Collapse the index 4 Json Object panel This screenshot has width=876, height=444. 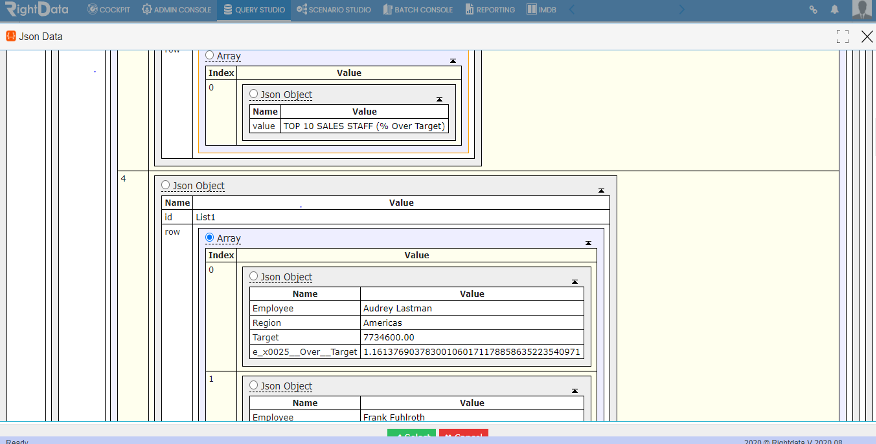(601, 190)
